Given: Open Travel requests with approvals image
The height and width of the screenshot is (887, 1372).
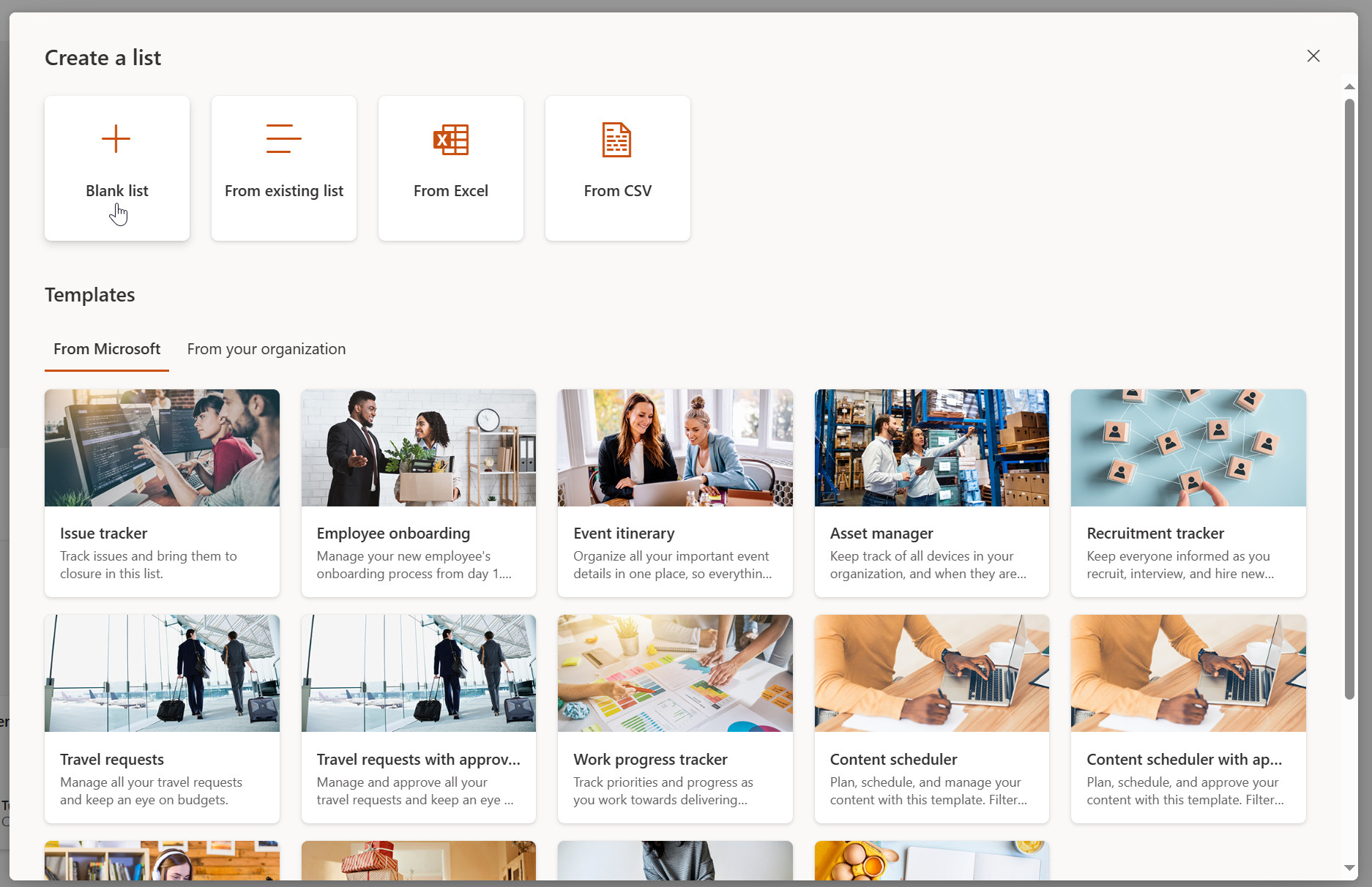Looking at the screenshot, I should (x=419, y=673).
